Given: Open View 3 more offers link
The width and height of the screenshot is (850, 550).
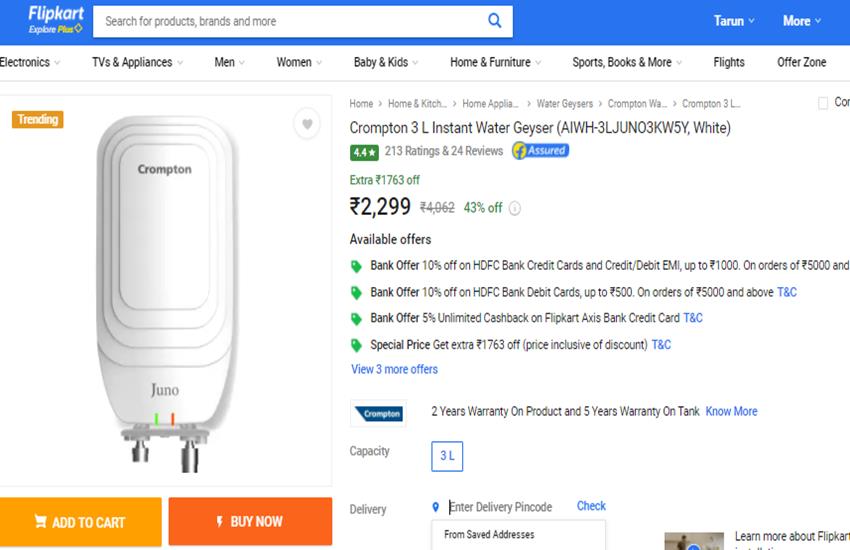Looking at the screenshot, I should click(394, 369).
